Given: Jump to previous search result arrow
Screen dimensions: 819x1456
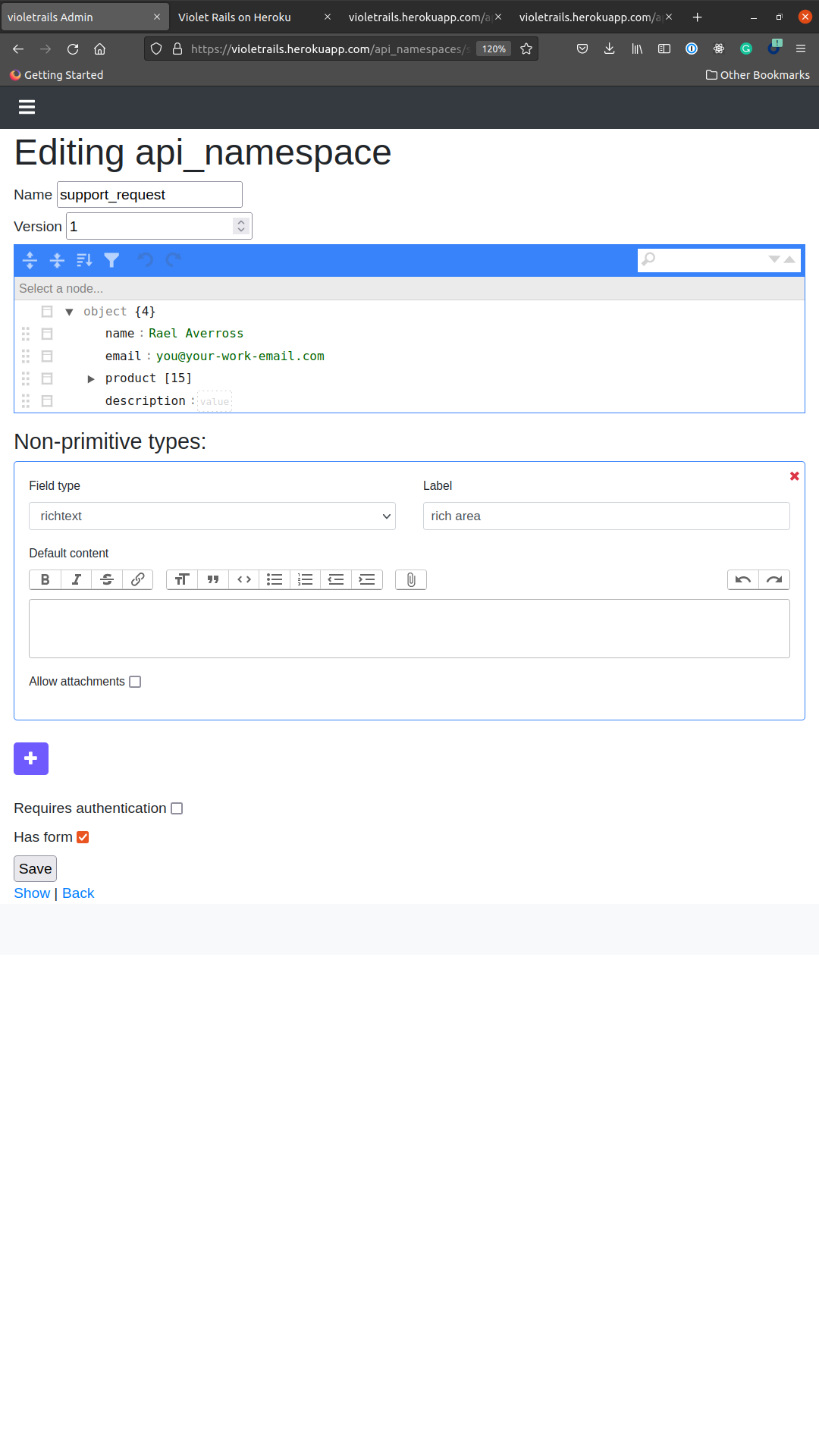Looking at the screenshot, I should coord(789,259).
